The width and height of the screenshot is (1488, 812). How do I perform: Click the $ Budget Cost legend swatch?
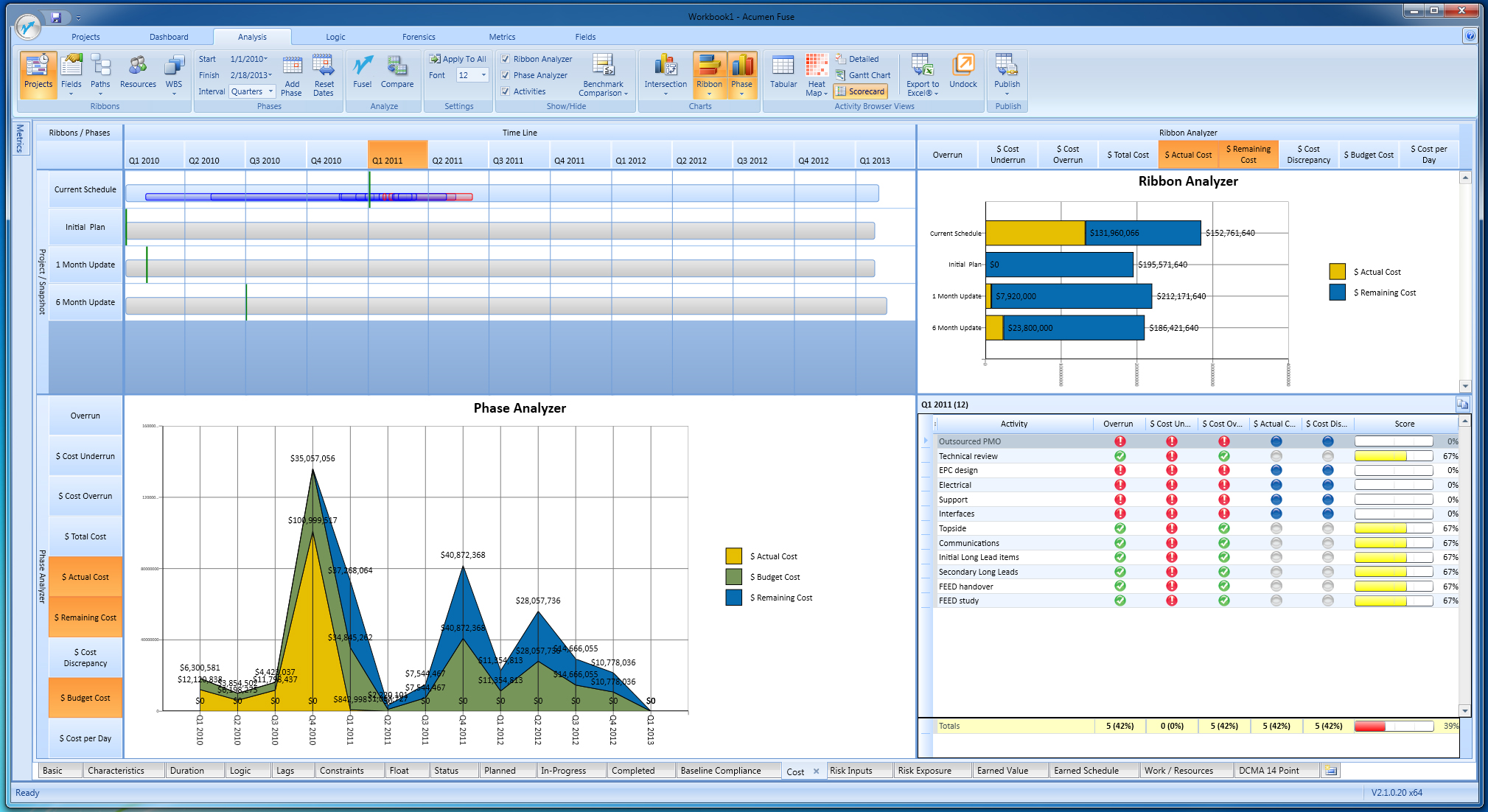[733, 577]
